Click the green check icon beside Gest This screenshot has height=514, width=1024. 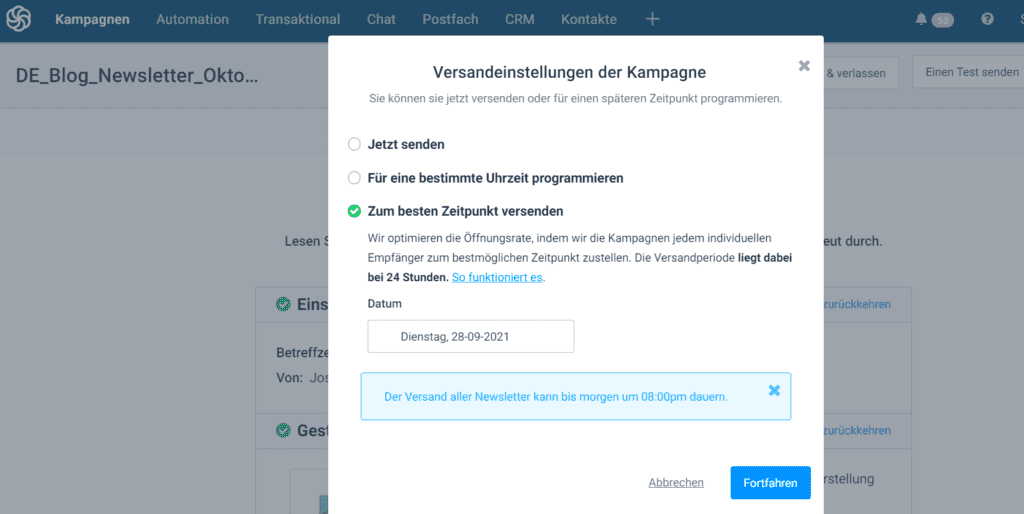point(283,430)
